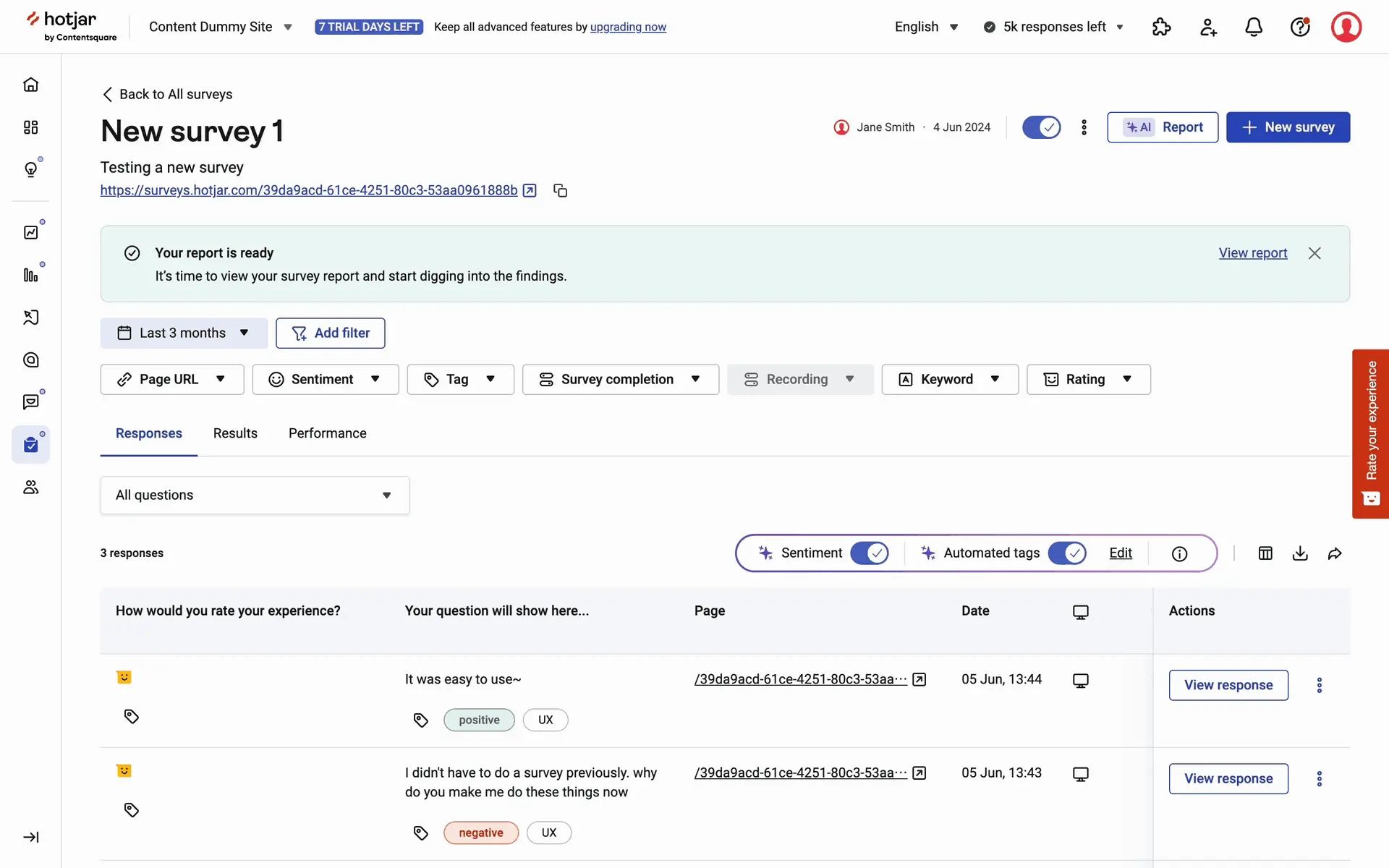Toggle the survey active switch

click(x=1041, y=127)
